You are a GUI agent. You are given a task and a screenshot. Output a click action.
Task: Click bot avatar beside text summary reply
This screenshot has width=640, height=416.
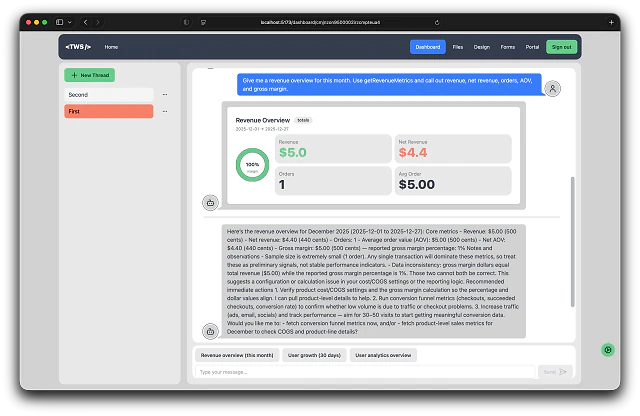point(210,331)
